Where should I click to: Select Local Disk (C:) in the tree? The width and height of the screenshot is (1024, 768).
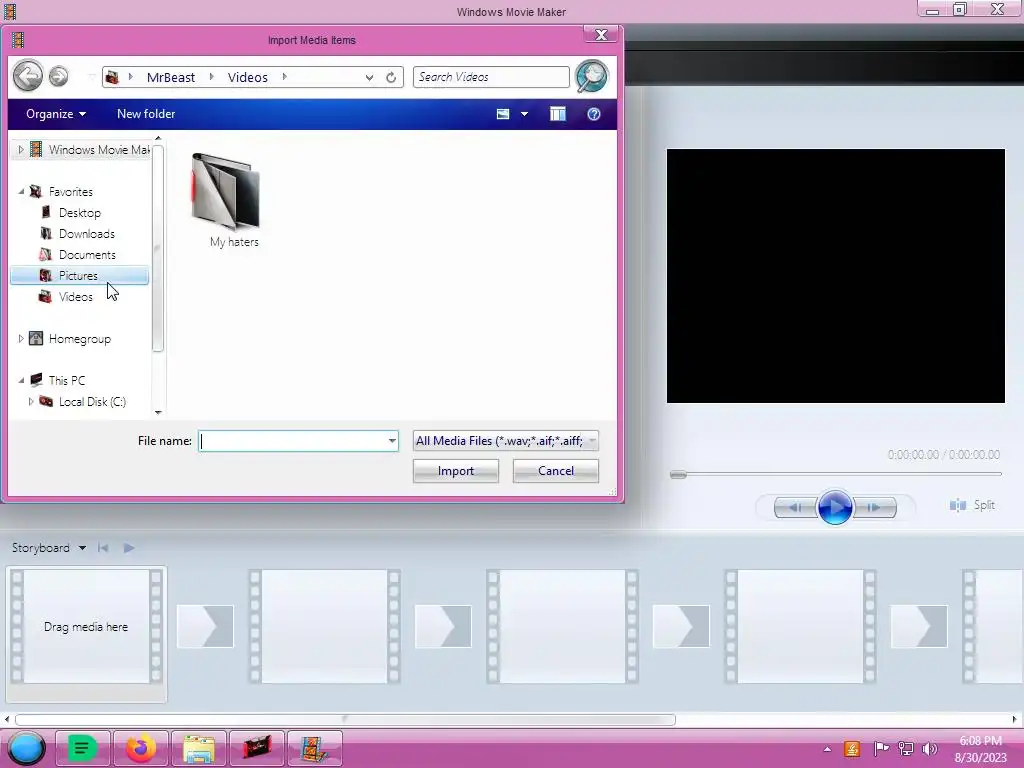[x=92, y=402]
